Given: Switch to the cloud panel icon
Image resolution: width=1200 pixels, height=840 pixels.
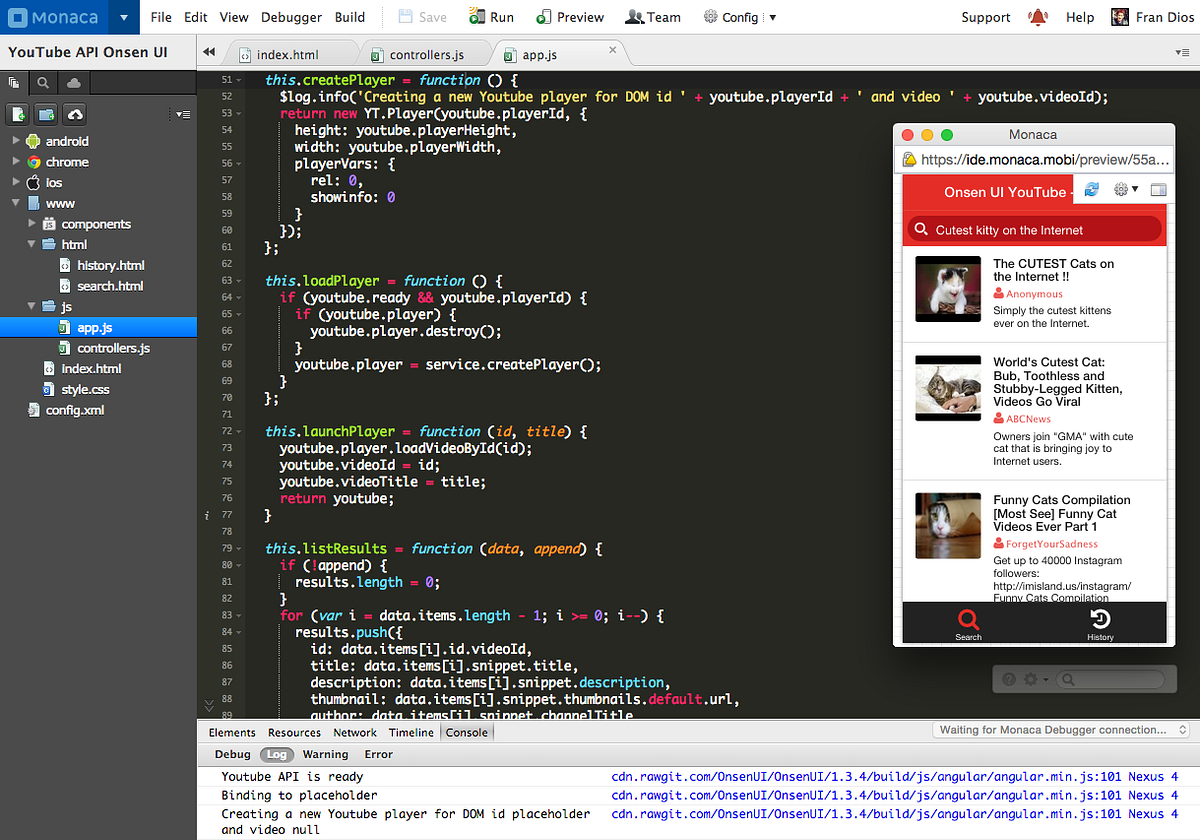Looking at the screenshot, I should click(75, 83).
